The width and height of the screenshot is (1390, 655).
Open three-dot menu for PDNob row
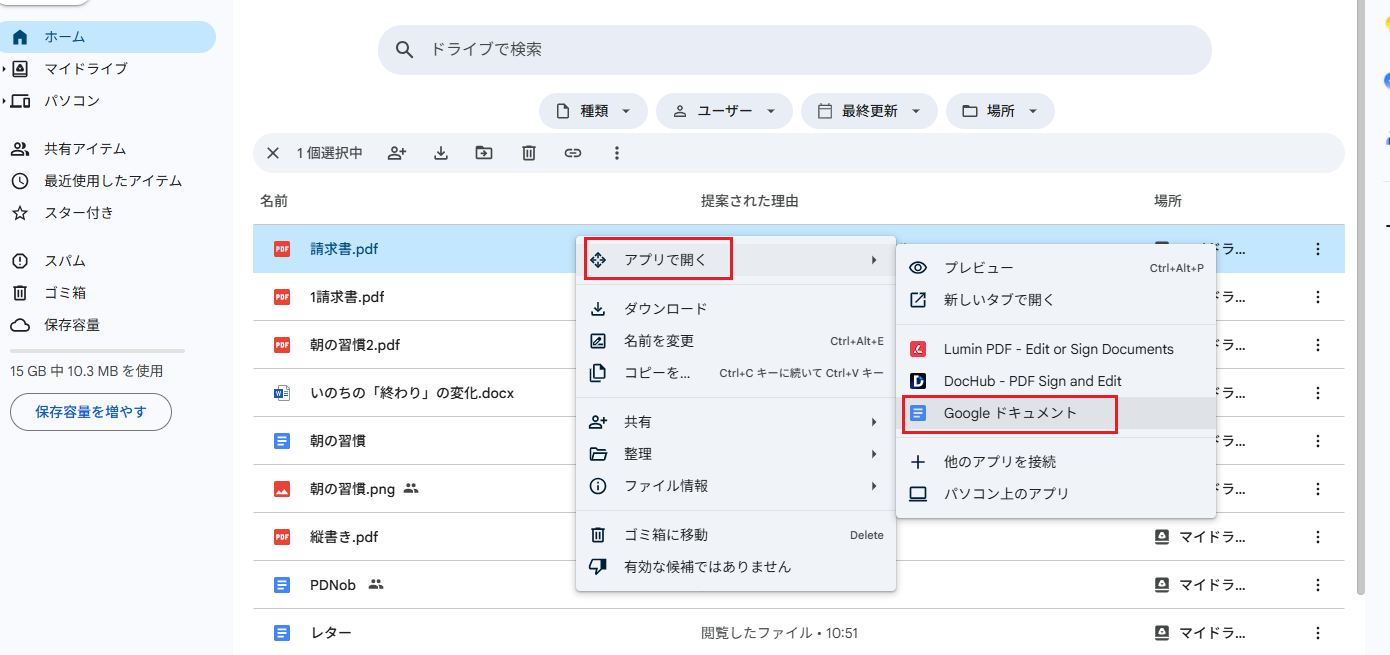tap(1318, 585)
